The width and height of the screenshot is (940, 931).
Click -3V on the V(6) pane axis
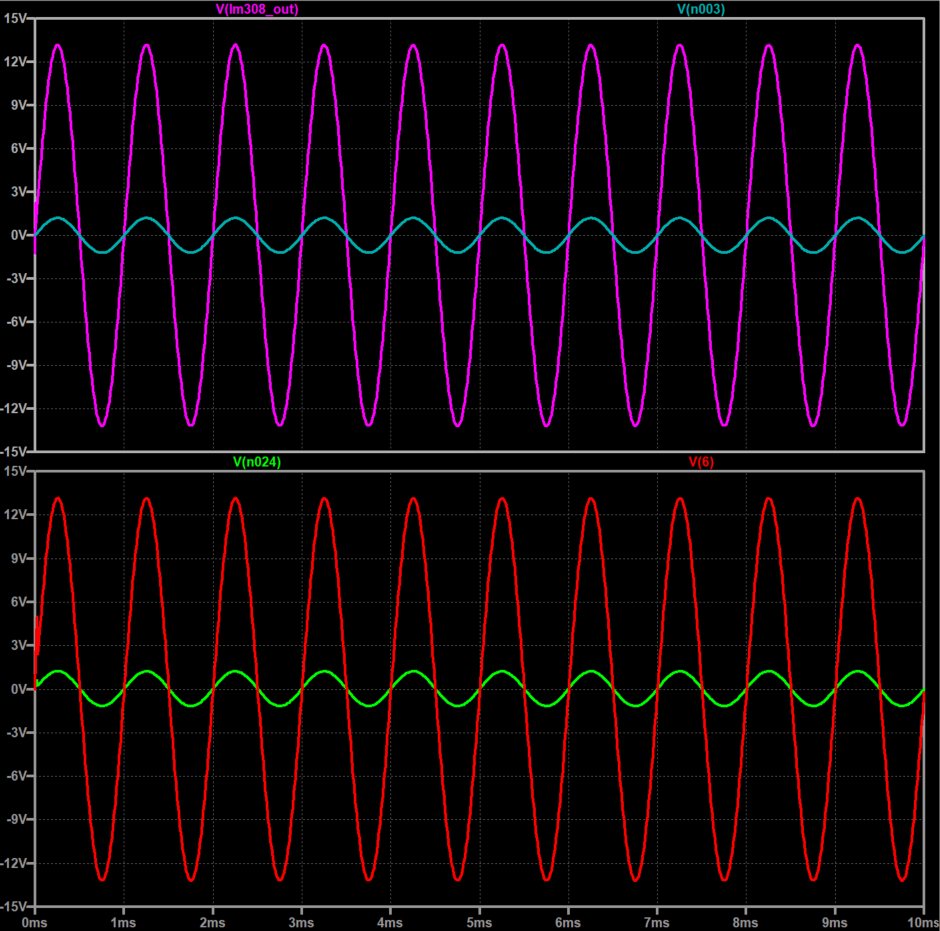[x=16, y=732]
